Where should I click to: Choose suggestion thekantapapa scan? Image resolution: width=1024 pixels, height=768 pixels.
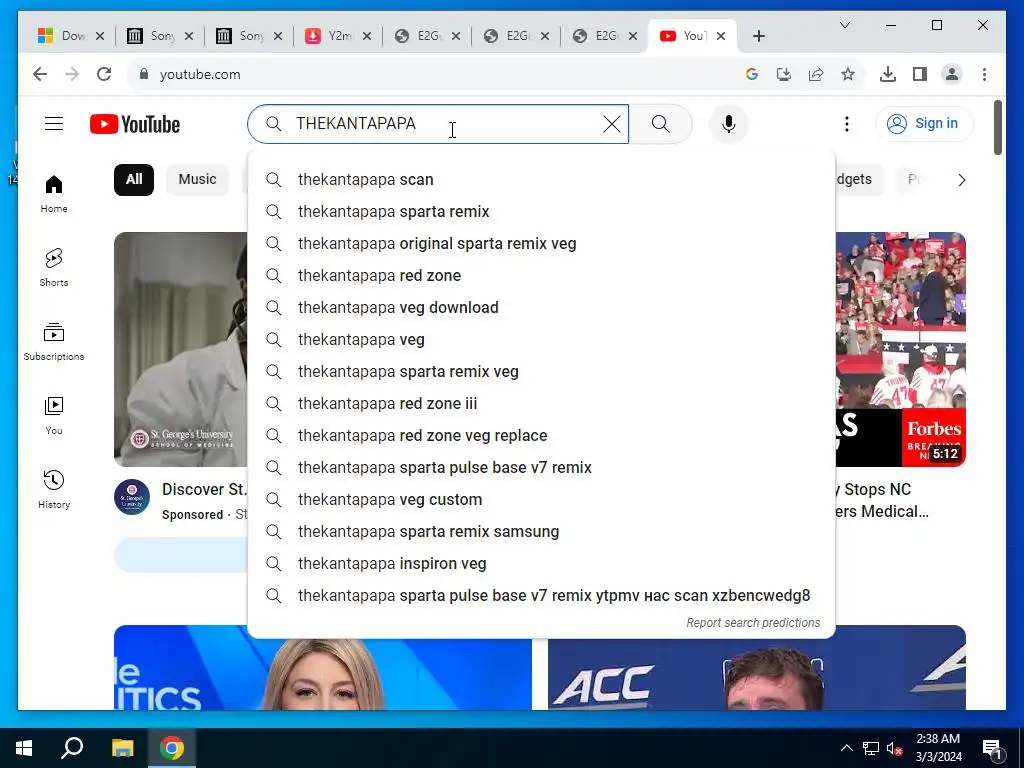541,180
